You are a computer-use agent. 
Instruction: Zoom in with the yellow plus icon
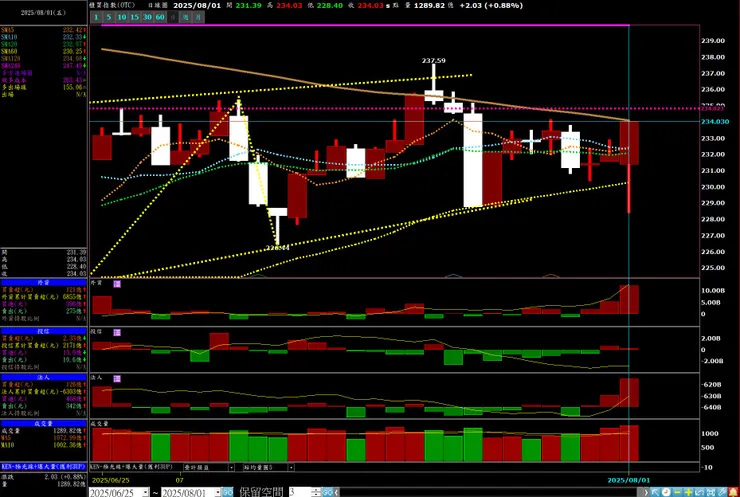pos(689,492)
